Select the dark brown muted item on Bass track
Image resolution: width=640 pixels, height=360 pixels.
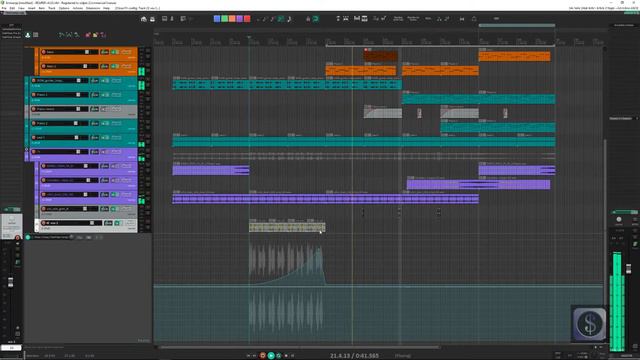click(380, 56)
